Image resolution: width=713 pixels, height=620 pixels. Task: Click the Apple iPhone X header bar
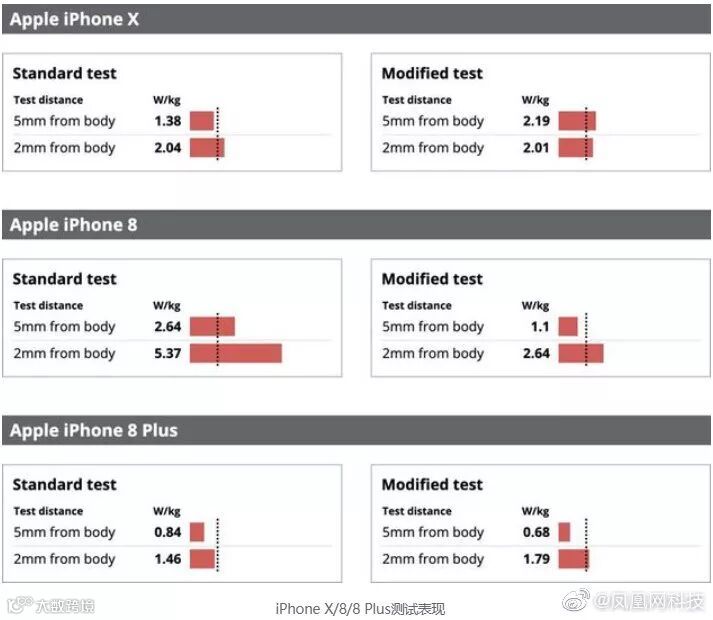(x=355, y=19)
